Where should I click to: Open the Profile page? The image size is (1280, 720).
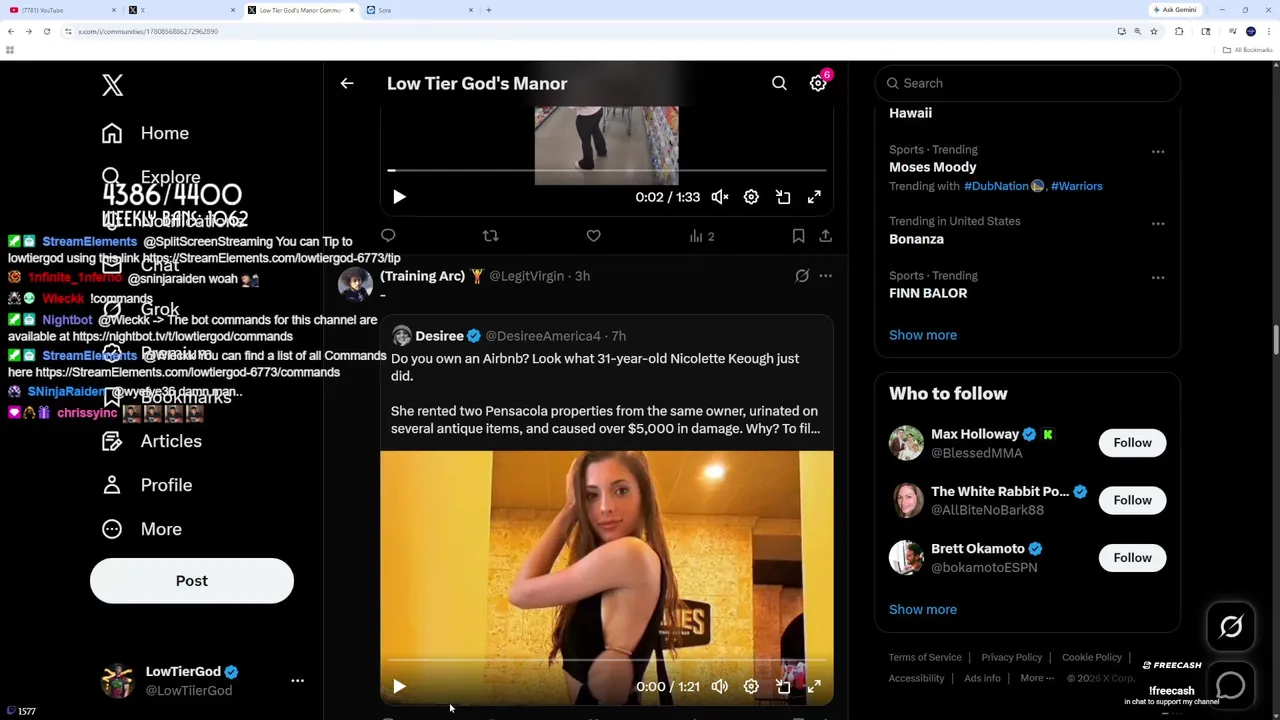146,485
